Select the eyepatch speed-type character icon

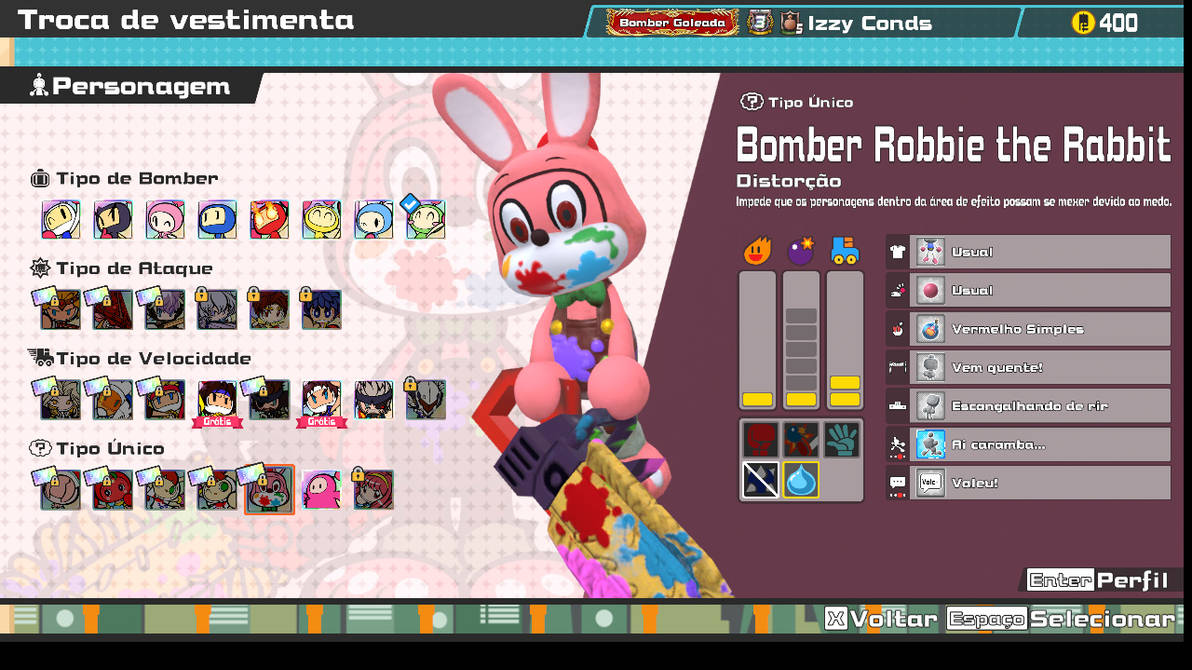point(374,400)
